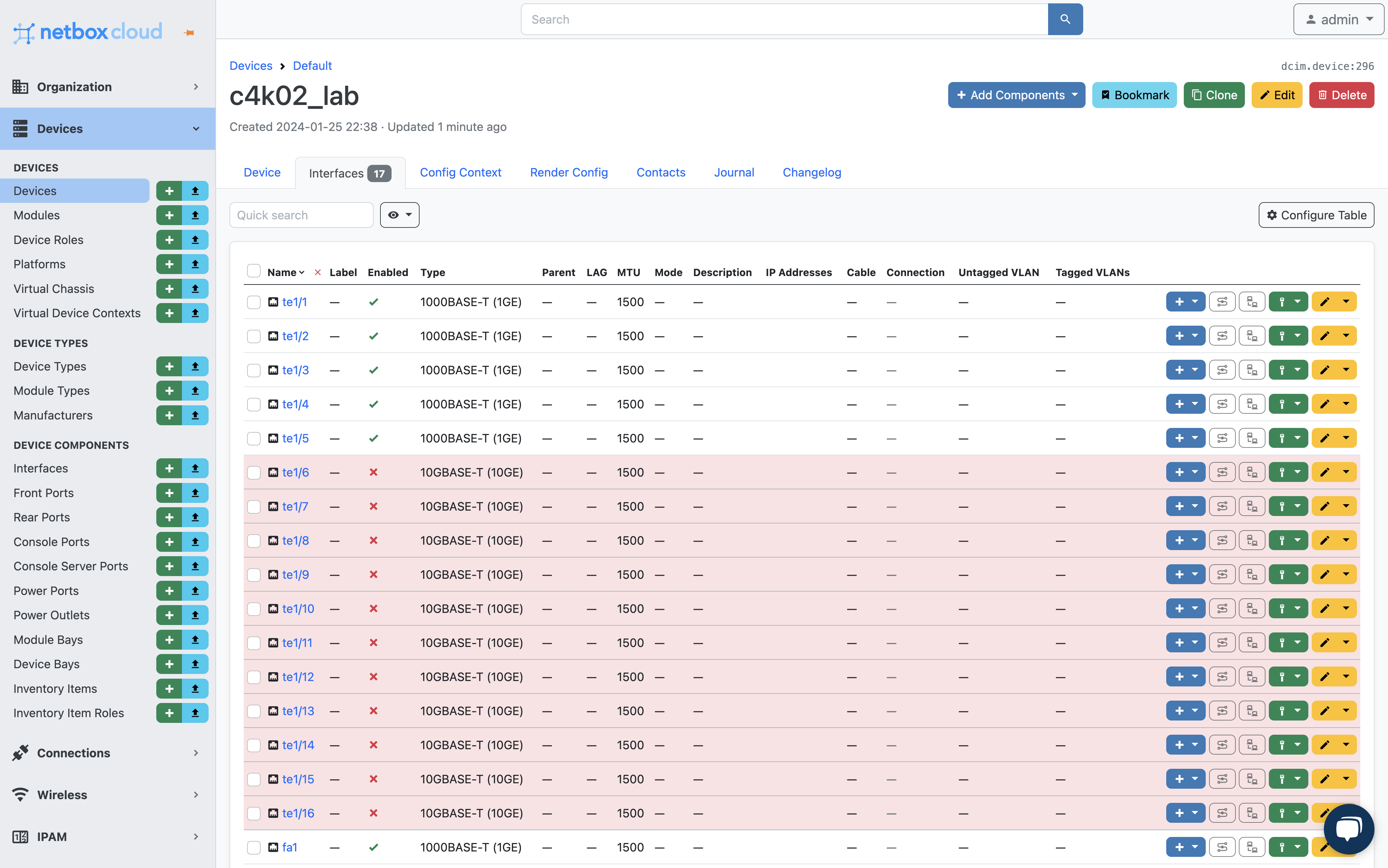The width and height of the screenshot is (1388, 868).
Task: Click the pin icon beside netbox logo
Action: pos(189,33)
